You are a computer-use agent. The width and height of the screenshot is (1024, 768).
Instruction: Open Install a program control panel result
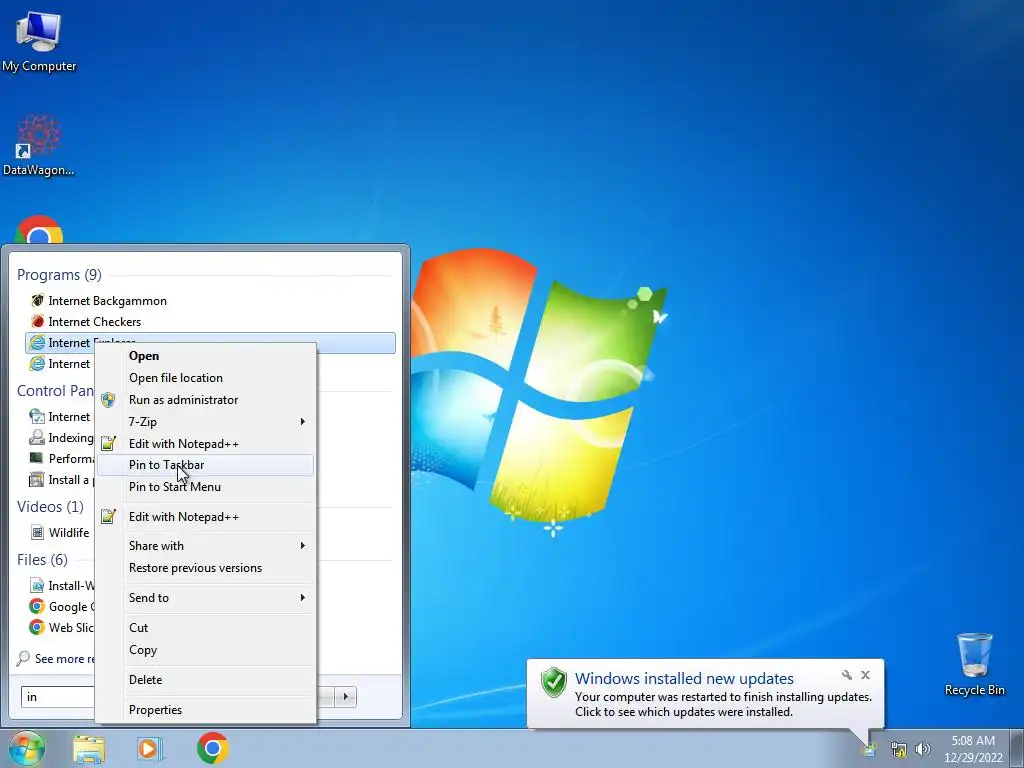pyautogui.click(x=60, y=480)
